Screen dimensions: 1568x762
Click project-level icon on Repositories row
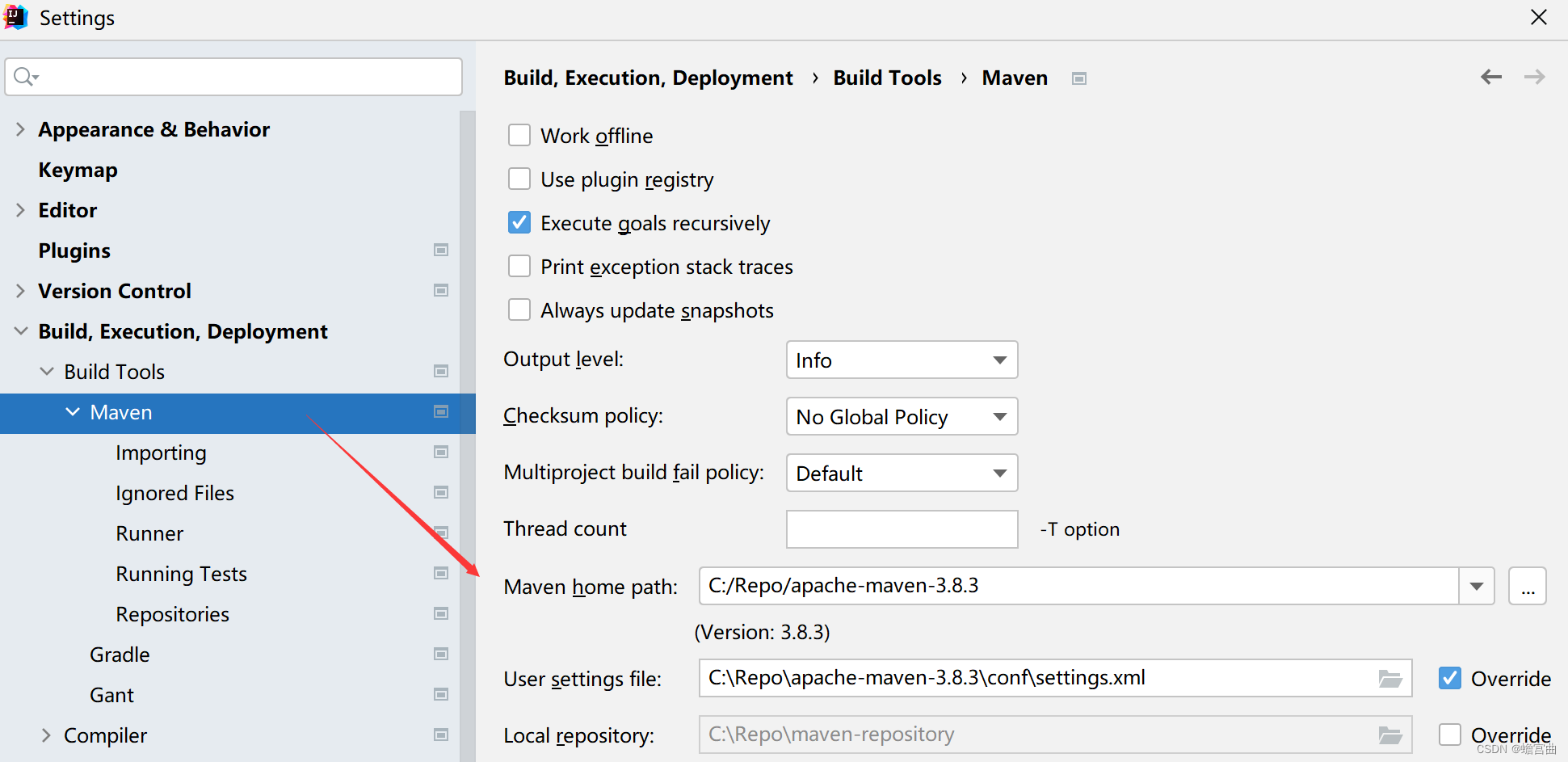click(x=441, y=613)
